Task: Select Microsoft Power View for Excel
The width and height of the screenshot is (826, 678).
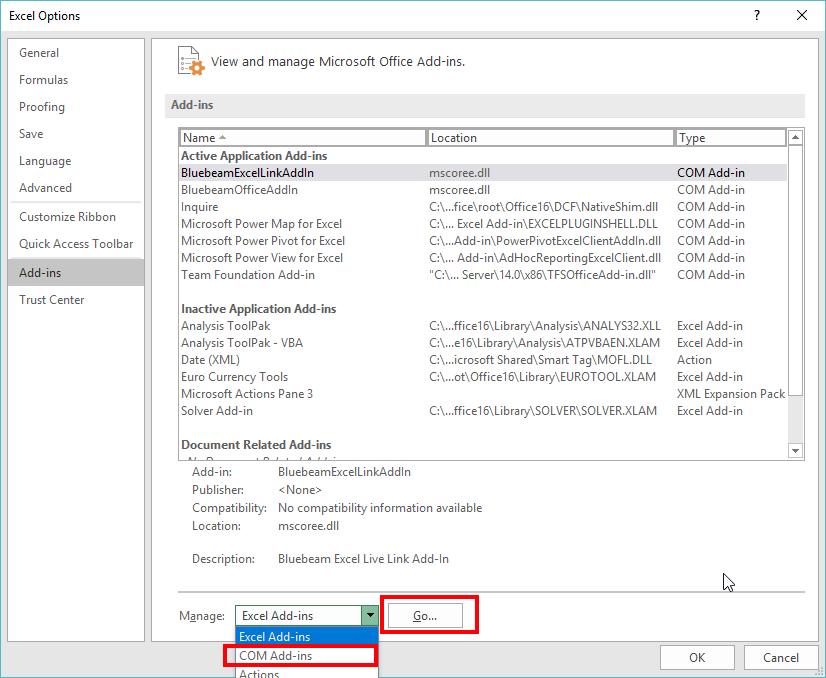Action: coord(483,258)
